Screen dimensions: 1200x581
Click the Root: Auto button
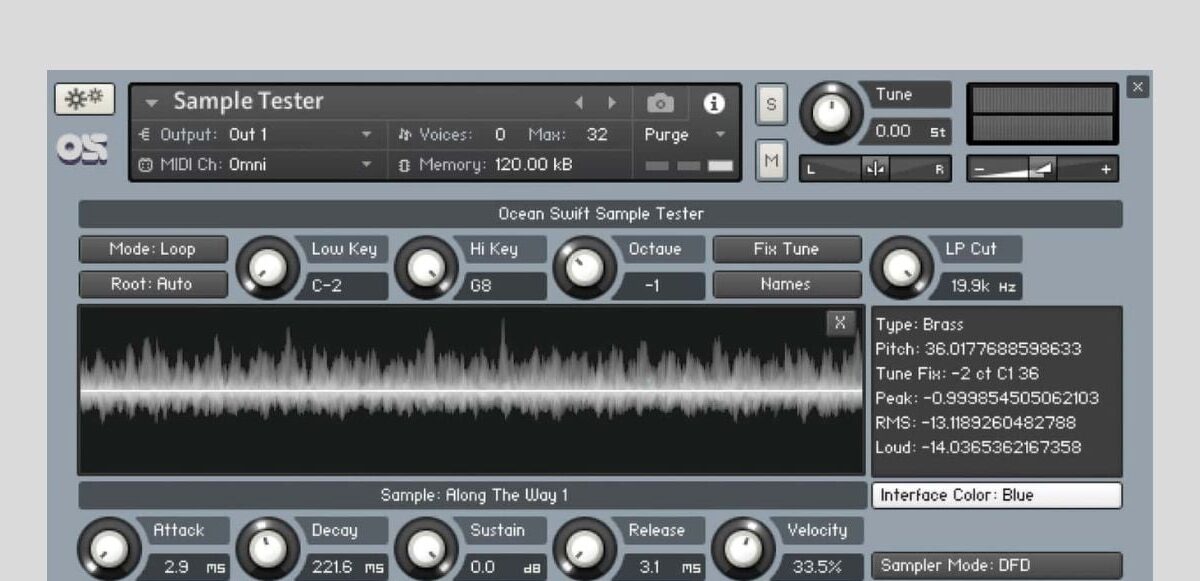click(x=152, y=284)
